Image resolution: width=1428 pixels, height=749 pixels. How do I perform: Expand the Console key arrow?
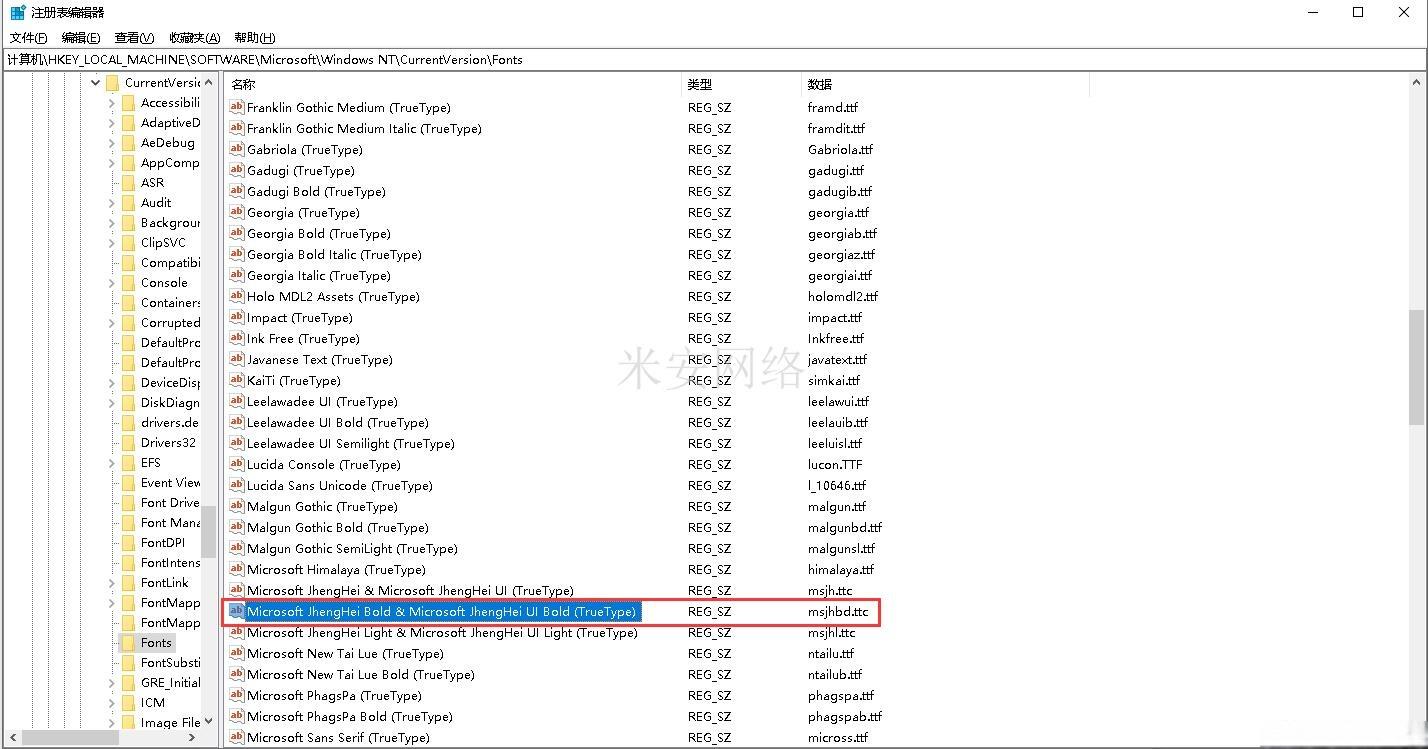(x=111, y=283)
